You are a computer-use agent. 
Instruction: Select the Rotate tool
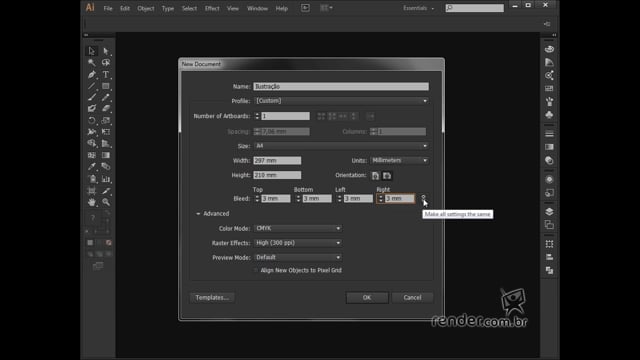[x=91, y=120]
